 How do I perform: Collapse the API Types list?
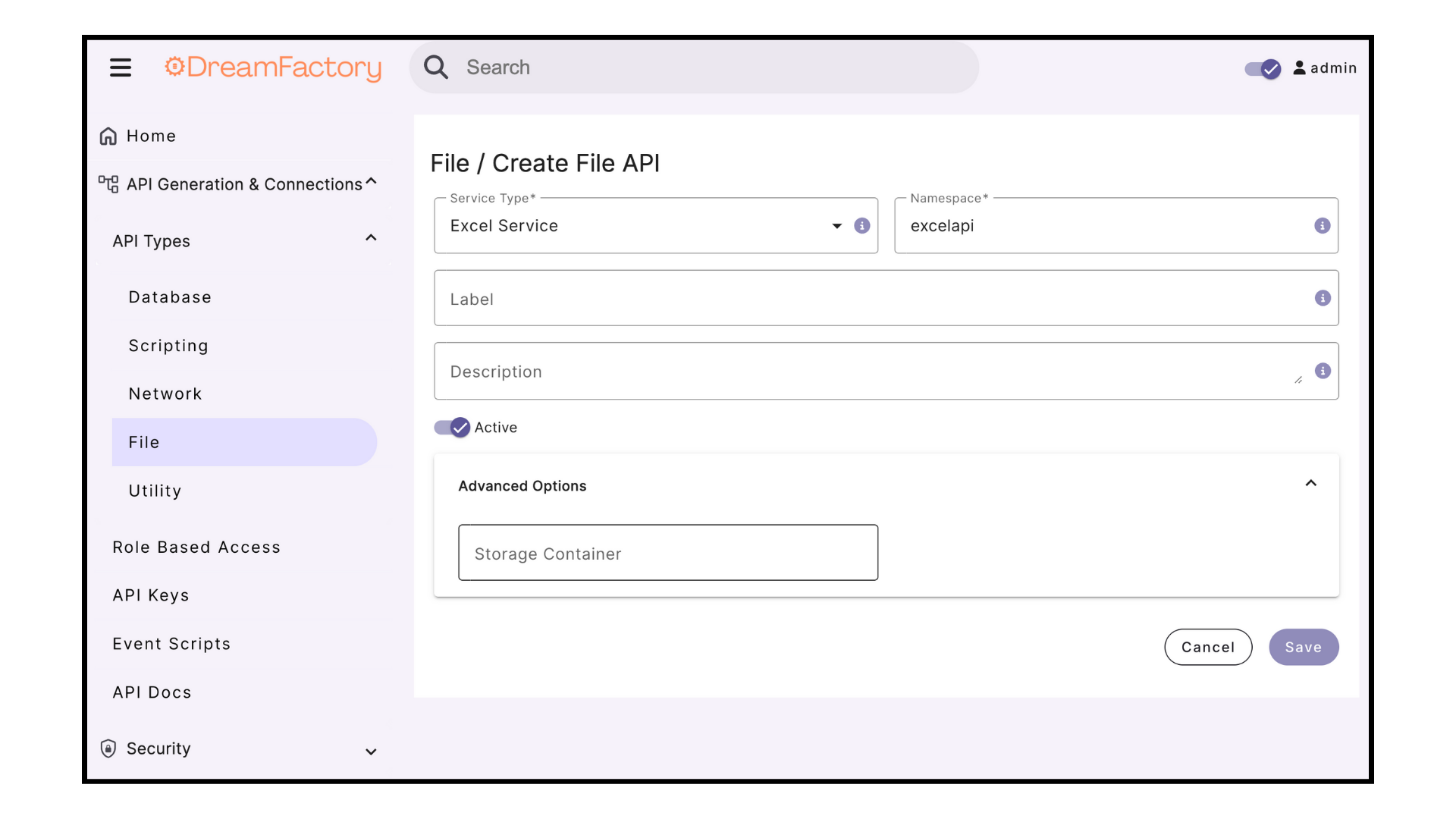pos(371,237)
